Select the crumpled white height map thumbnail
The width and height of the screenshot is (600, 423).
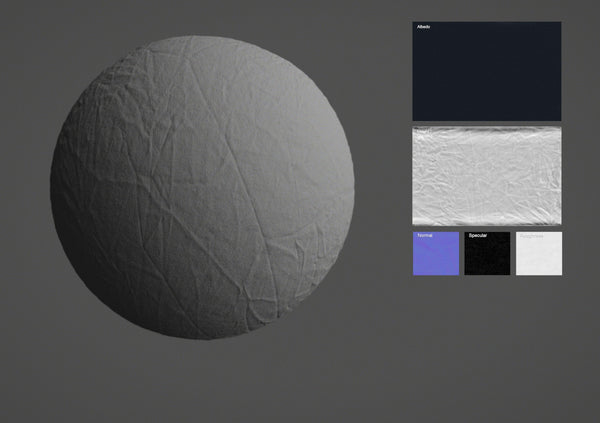[x=487, y=176]
